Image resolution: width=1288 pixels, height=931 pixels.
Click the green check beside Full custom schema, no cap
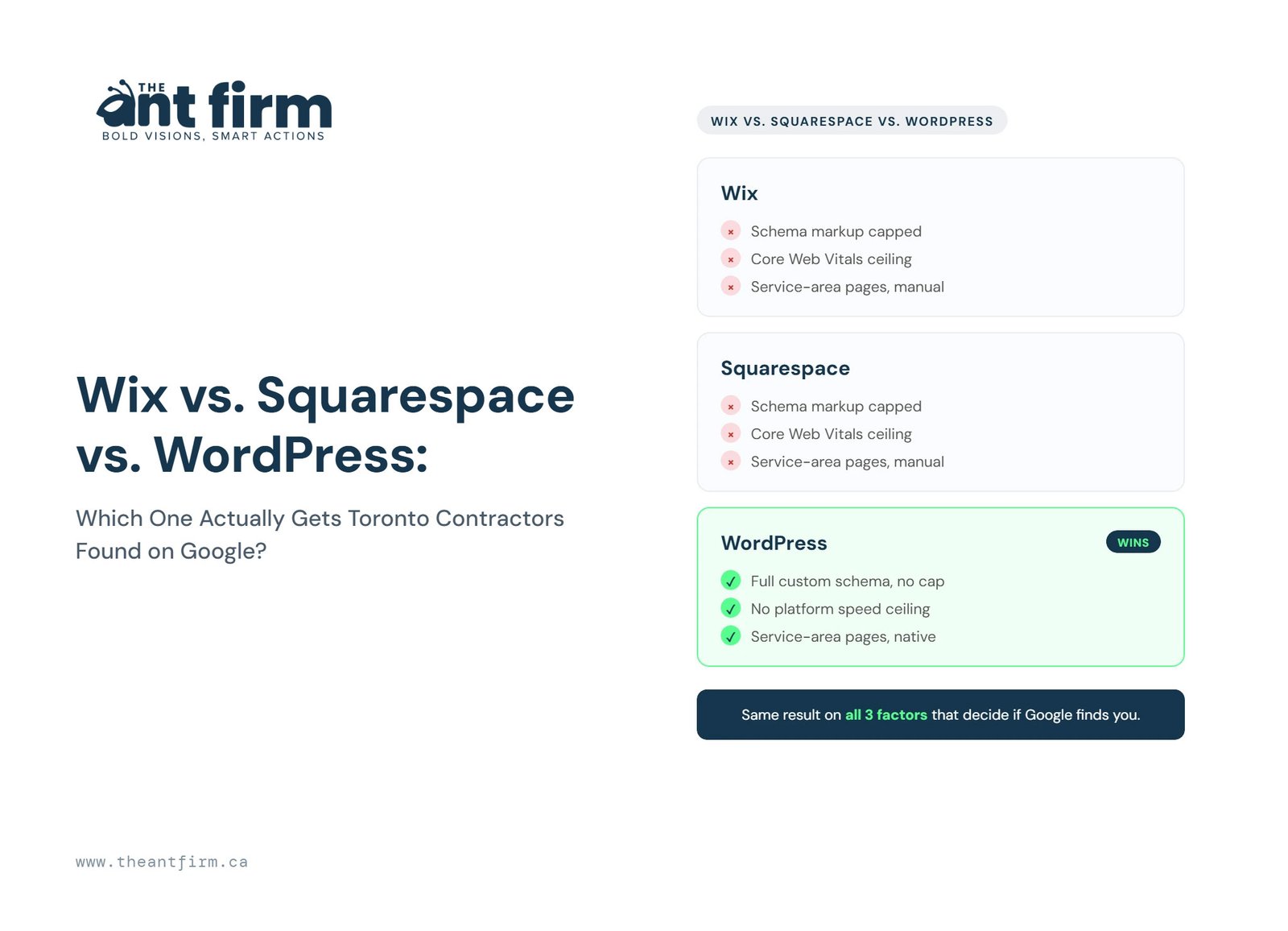click(730, 581)
